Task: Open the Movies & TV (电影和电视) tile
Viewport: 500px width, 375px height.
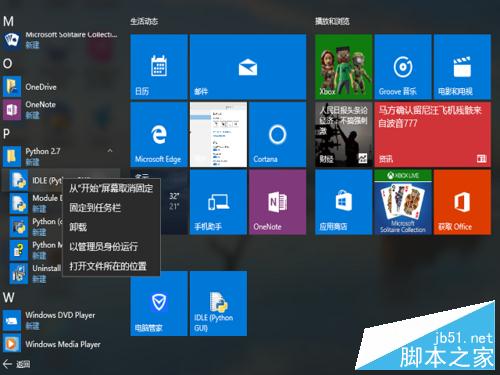Action: click(x=462, y=67)
